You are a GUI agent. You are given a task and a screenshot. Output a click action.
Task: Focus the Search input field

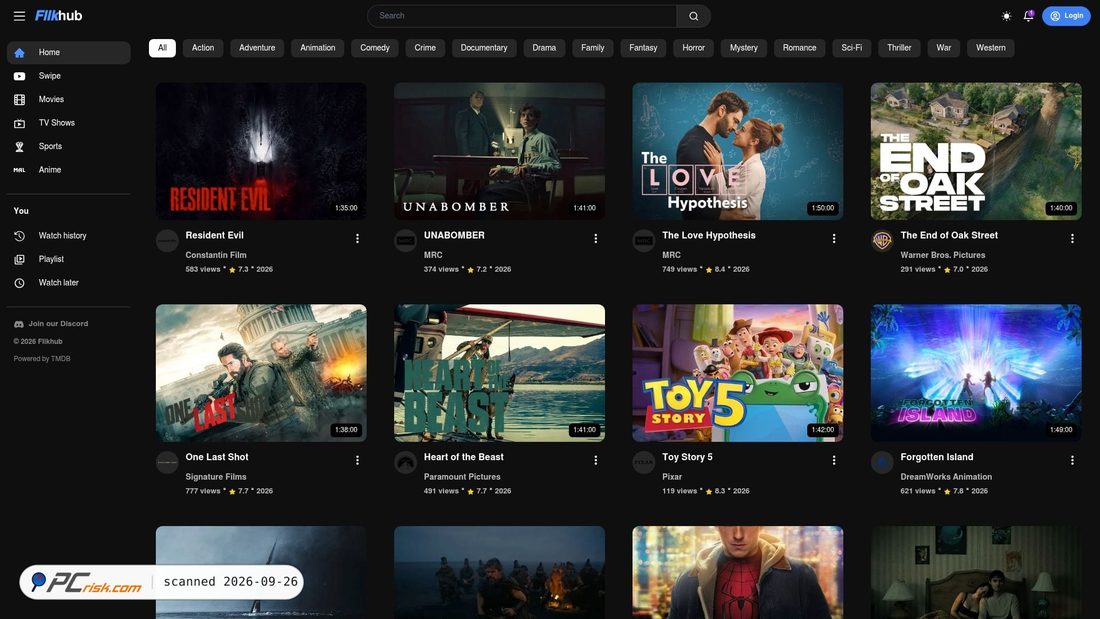point(522,16)
